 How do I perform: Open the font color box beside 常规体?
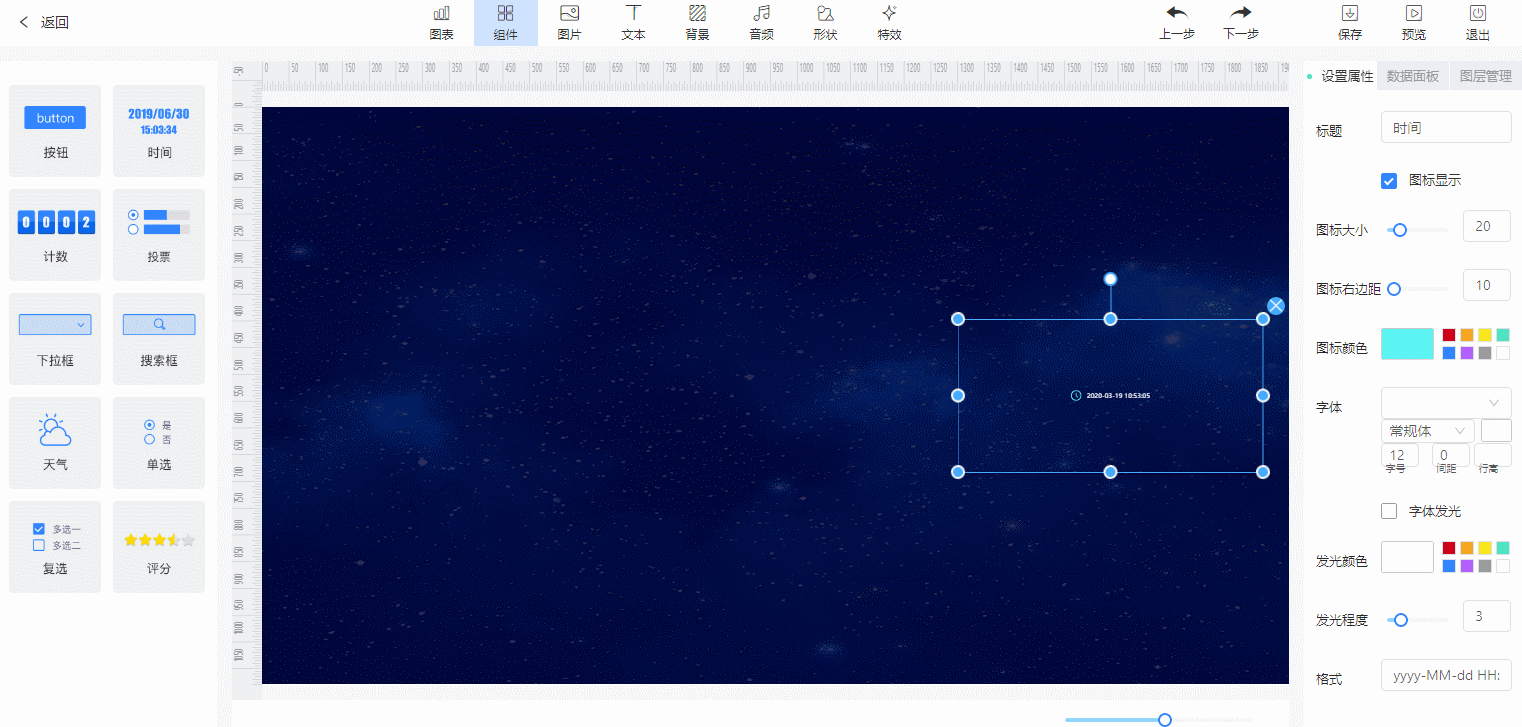pos(1496,431)
